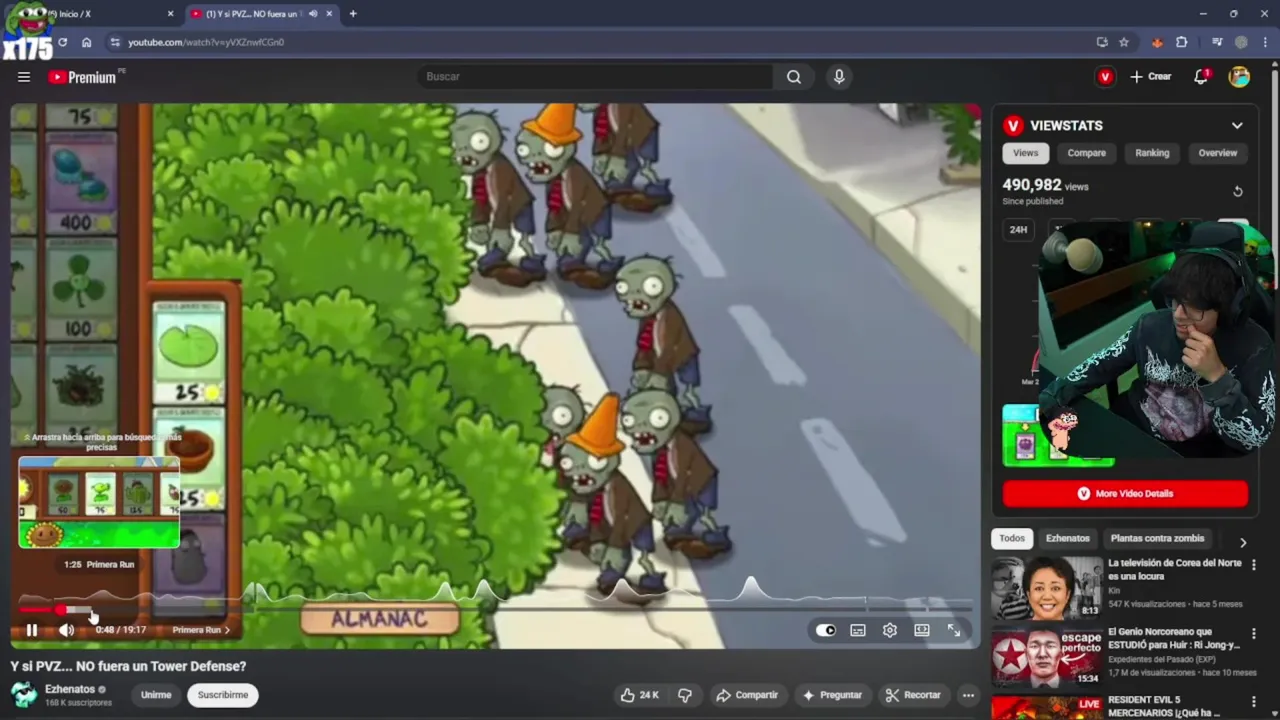Select the 24H time range

click(x=1018, y=230)
